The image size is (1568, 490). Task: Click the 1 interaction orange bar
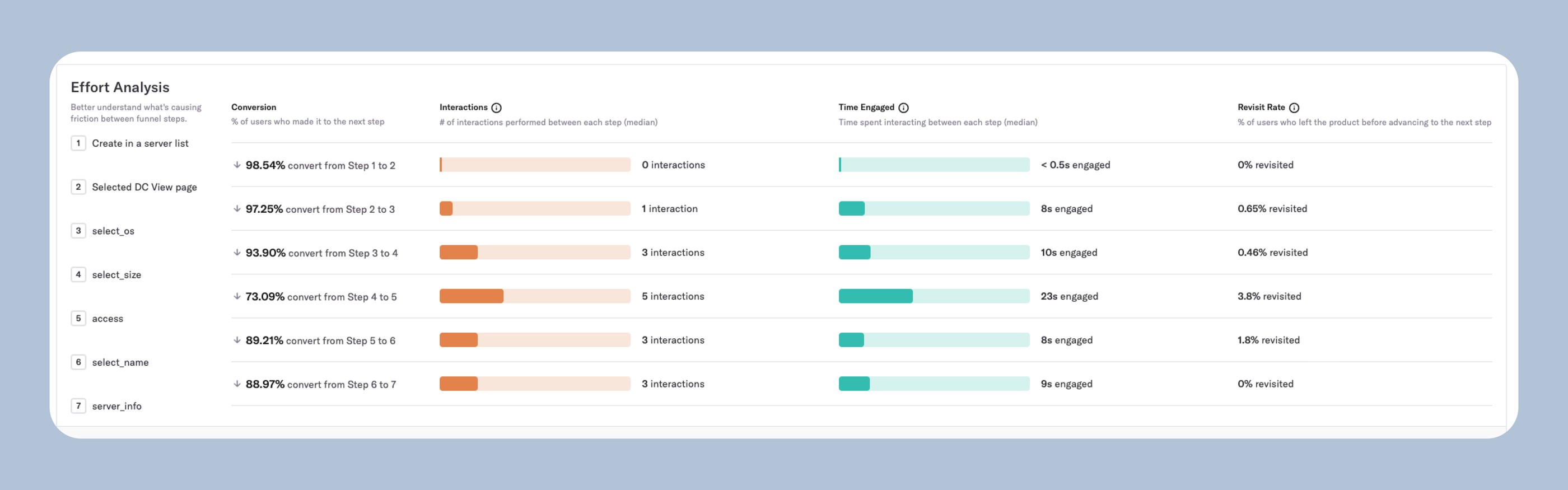point(446,209)
